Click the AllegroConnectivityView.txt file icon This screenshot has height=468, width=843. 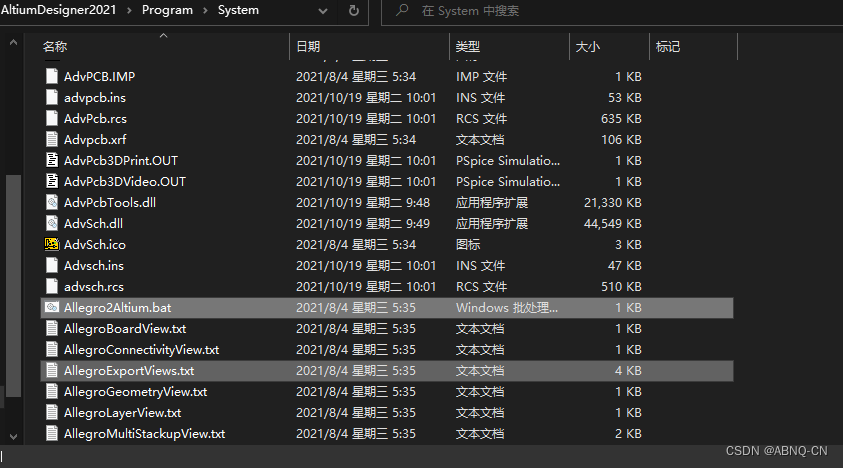pyautogui.click(x=52, y=349)
